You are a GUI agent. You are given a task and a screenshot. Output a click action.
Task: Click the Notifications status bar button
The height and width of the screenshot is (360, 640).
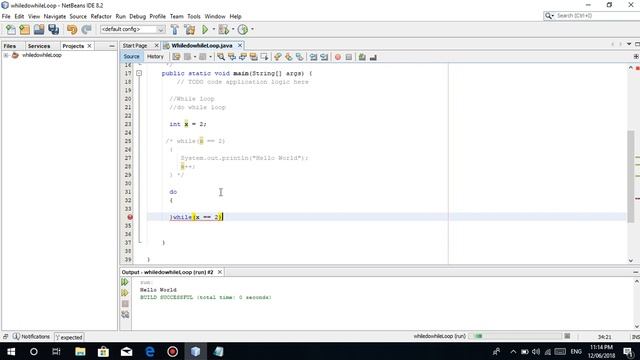[31, 337]
